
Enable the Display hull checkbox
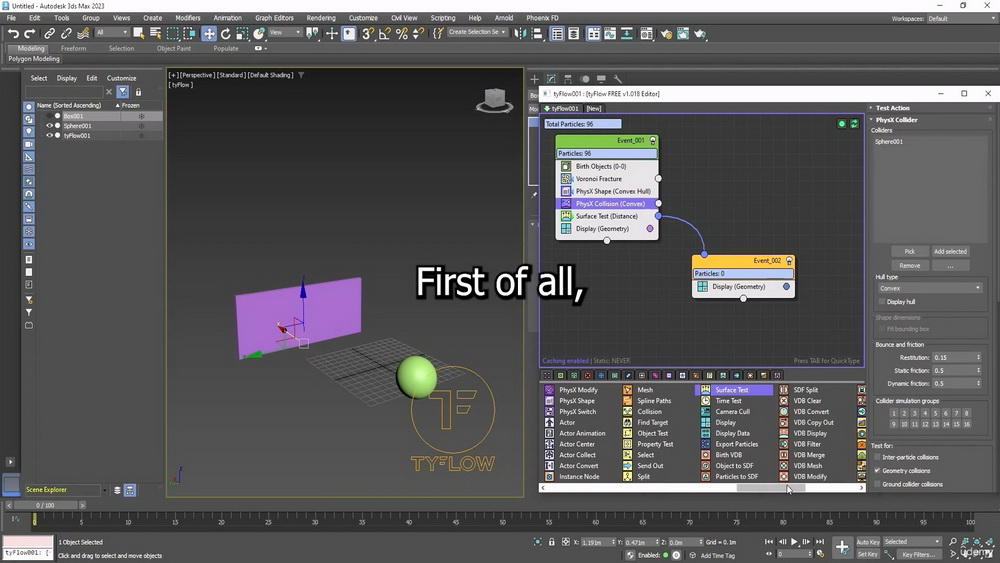[882, 302]
